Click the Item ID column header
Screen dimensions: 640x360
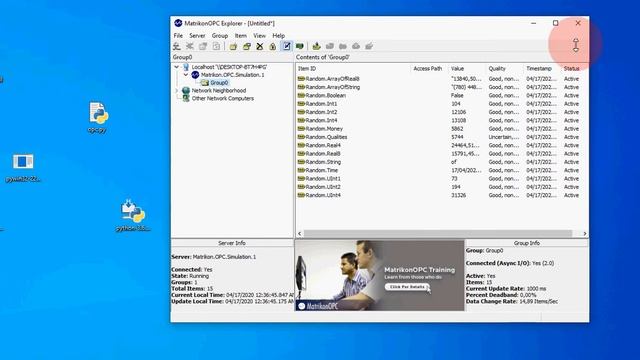tap(353, 69)
